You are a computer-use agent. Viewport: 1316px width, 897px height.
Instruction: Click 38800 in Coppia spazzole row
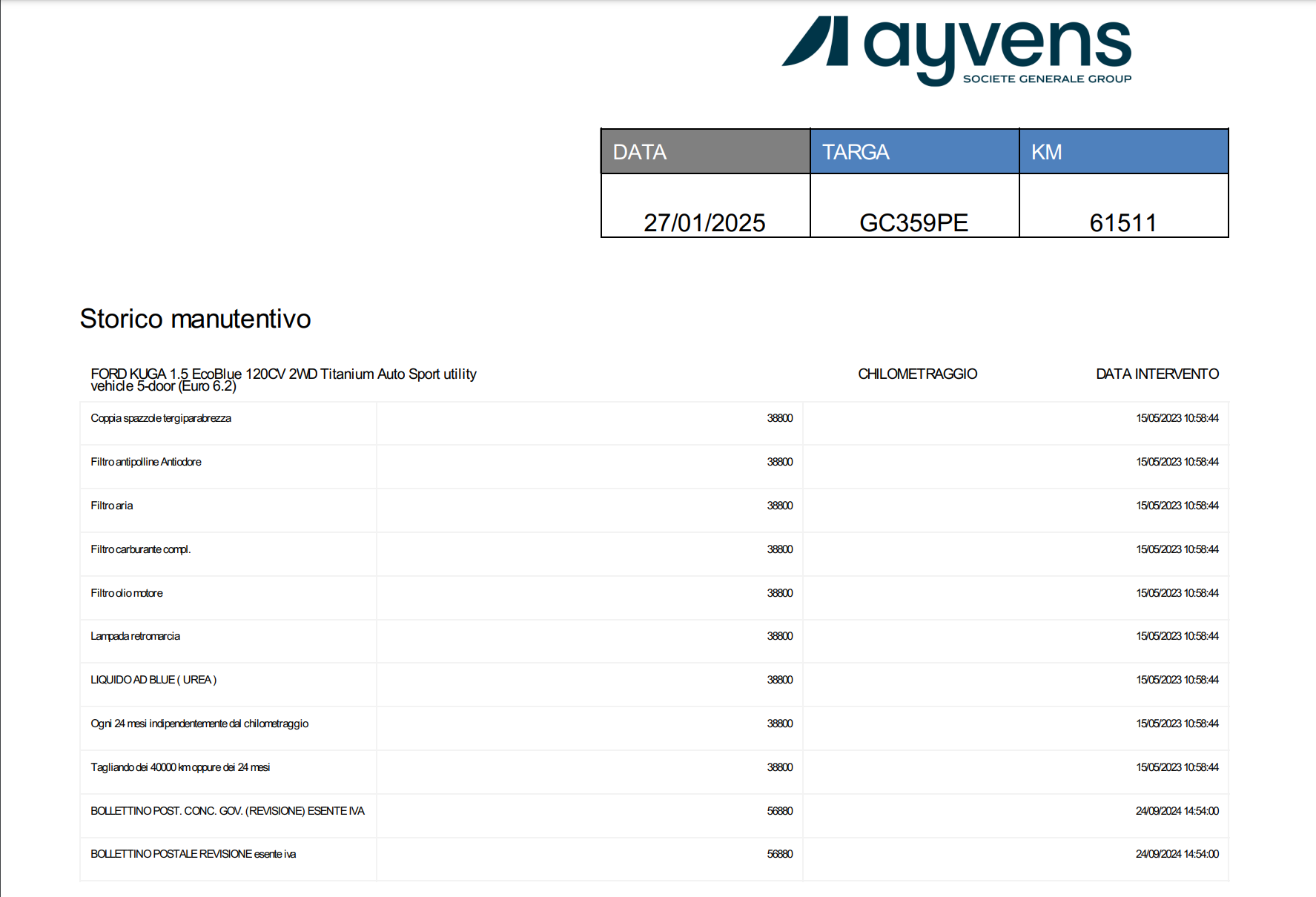tap(780, 418)
